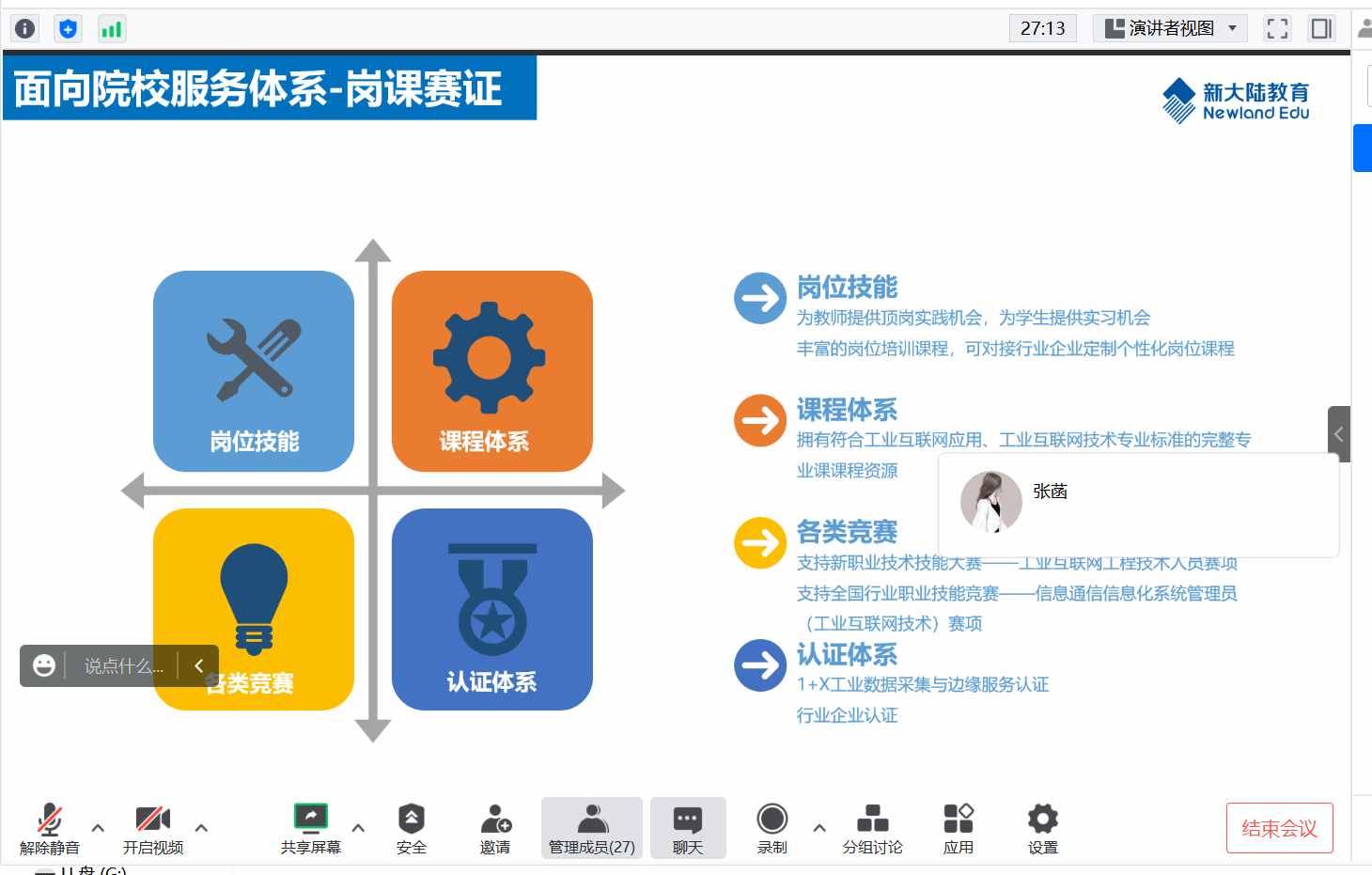Image resolution: width=1372 pixels, height=875 pixels.
Task: Open 分组讨论 breakout rooms
Action: point(872,828)
